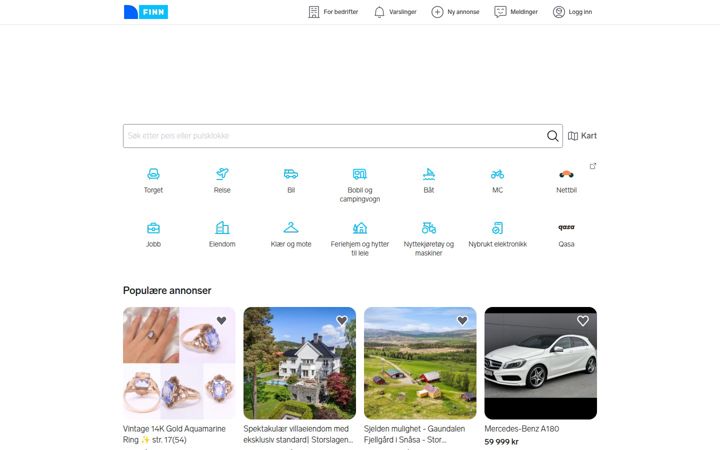This screenshot has width=720, height=450.
Task: Open Varslinger notifications menu
Action: click(395, 12)
